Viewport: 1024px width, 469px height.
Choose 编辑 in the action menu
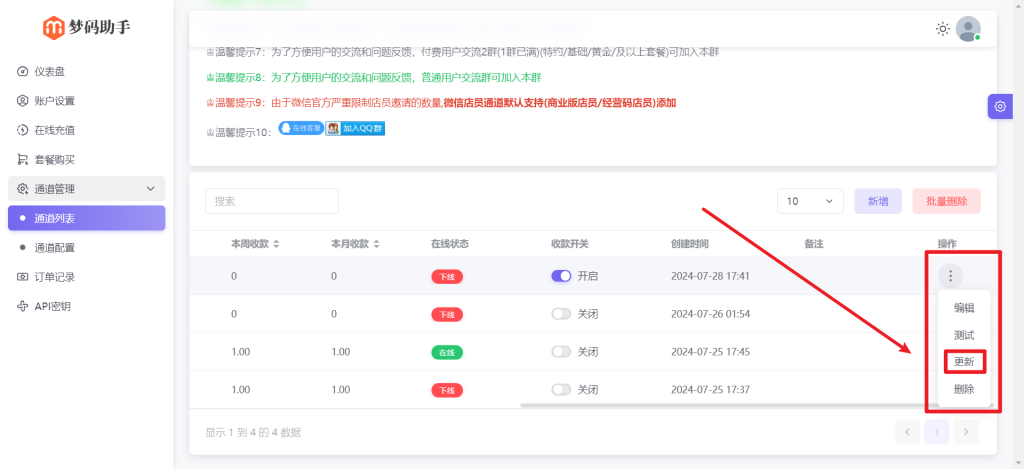pos(964,308)
